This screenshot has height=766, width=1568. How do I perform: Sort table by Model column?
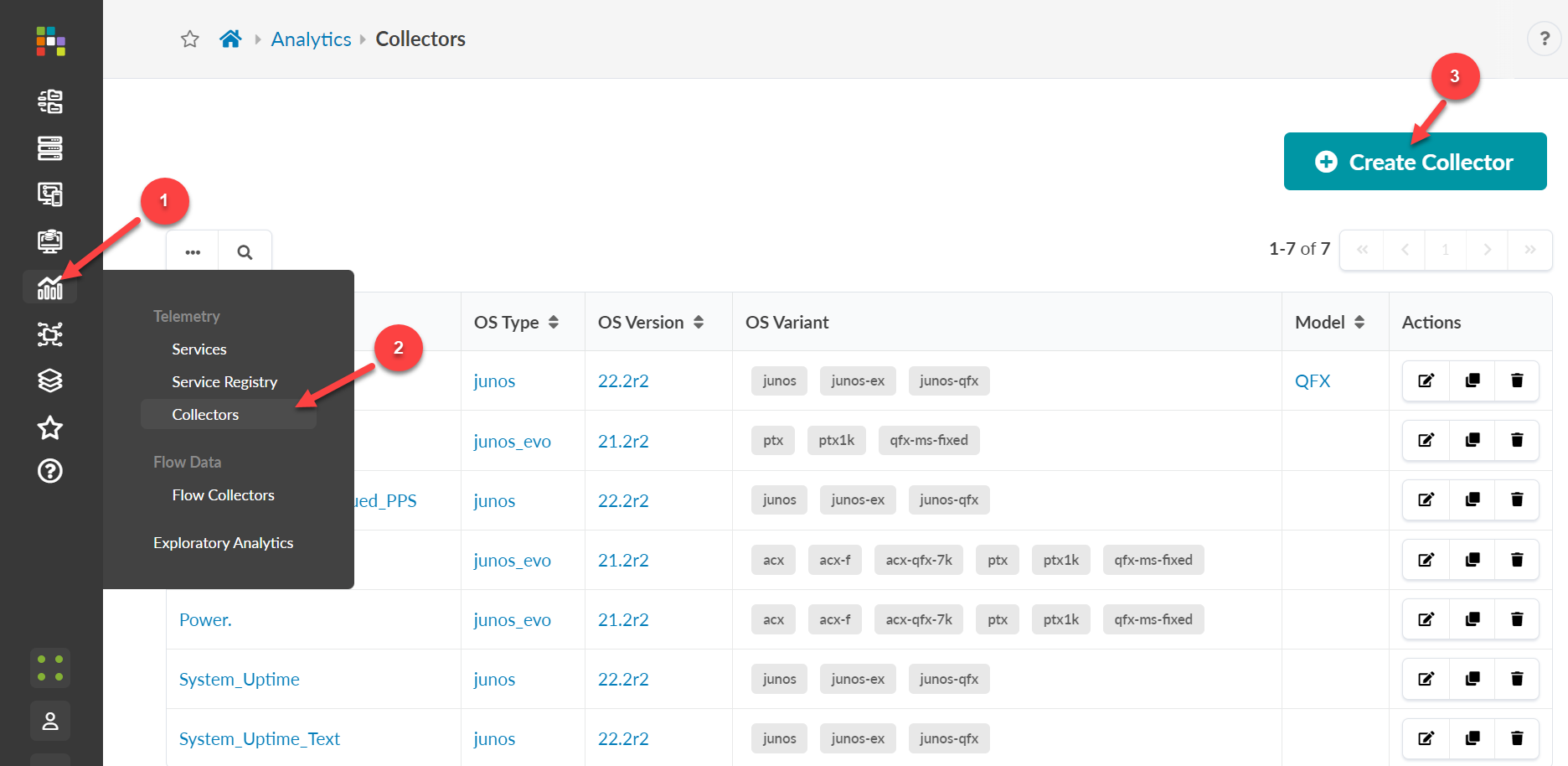coord(1359,323)
